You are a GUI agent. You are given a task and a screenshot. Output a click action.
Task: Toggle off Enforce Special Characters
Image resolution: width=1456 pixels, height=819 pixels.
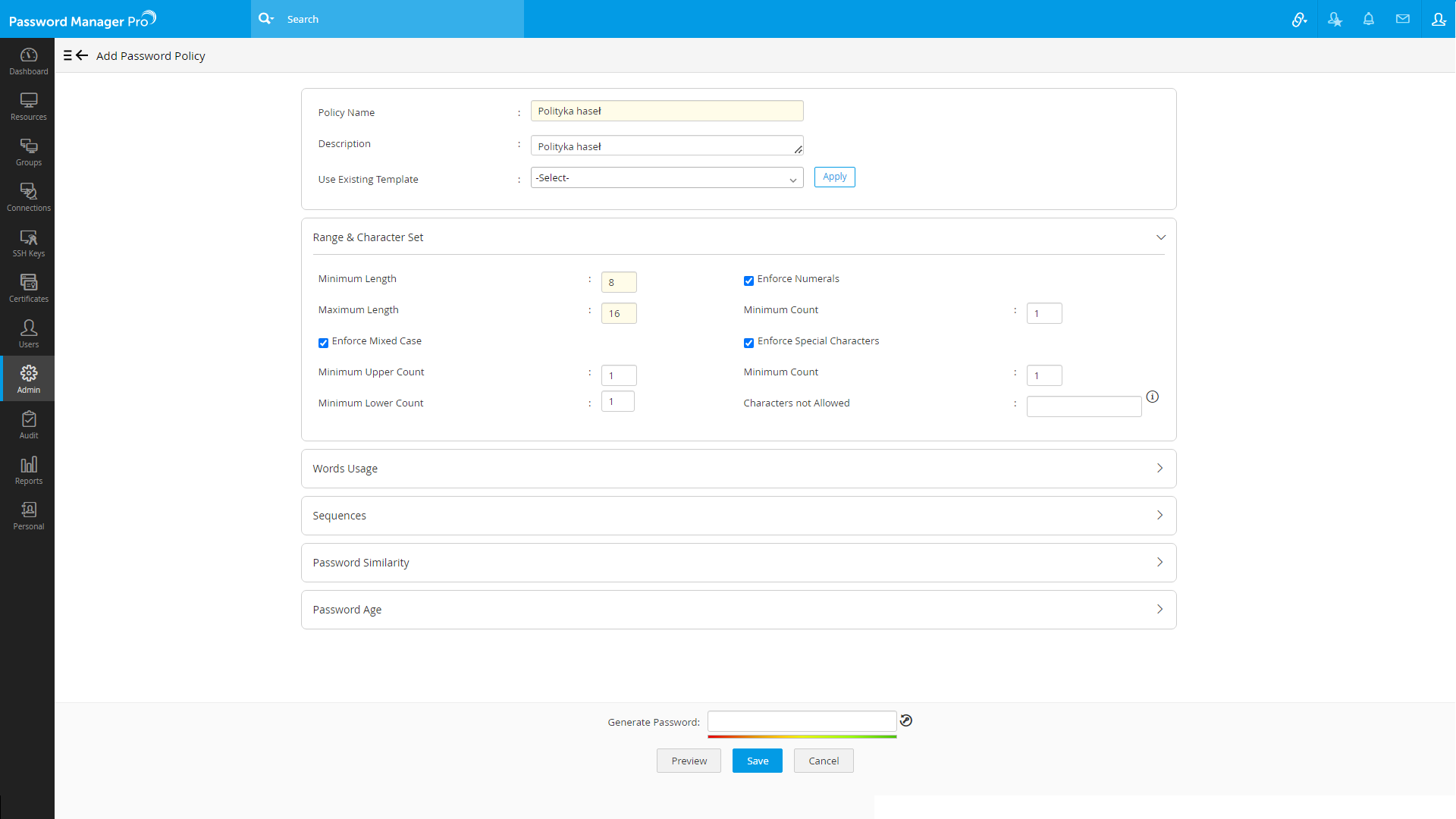(x=748, y=343)
